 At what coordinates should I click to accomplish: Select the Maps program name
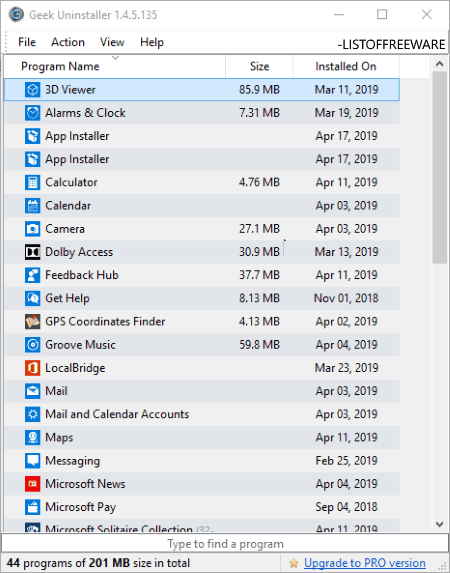tap(59, 437)
